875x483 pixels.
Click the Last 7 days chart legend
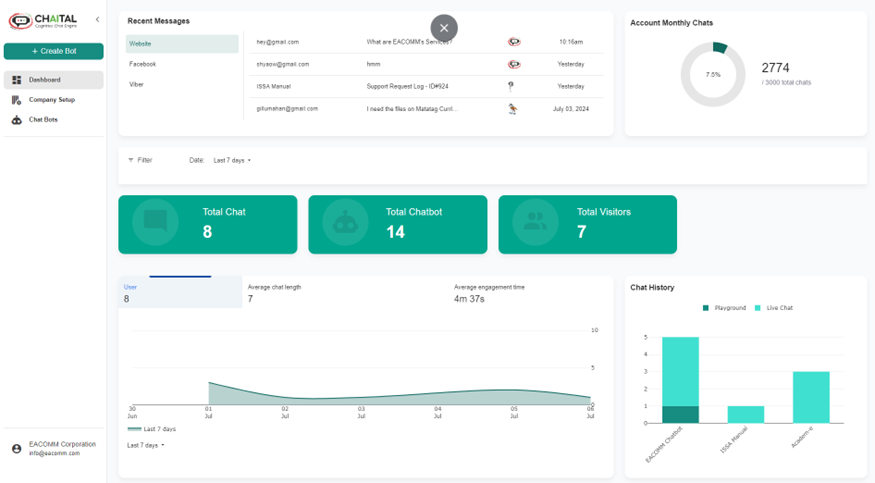[x=151, y=429]
